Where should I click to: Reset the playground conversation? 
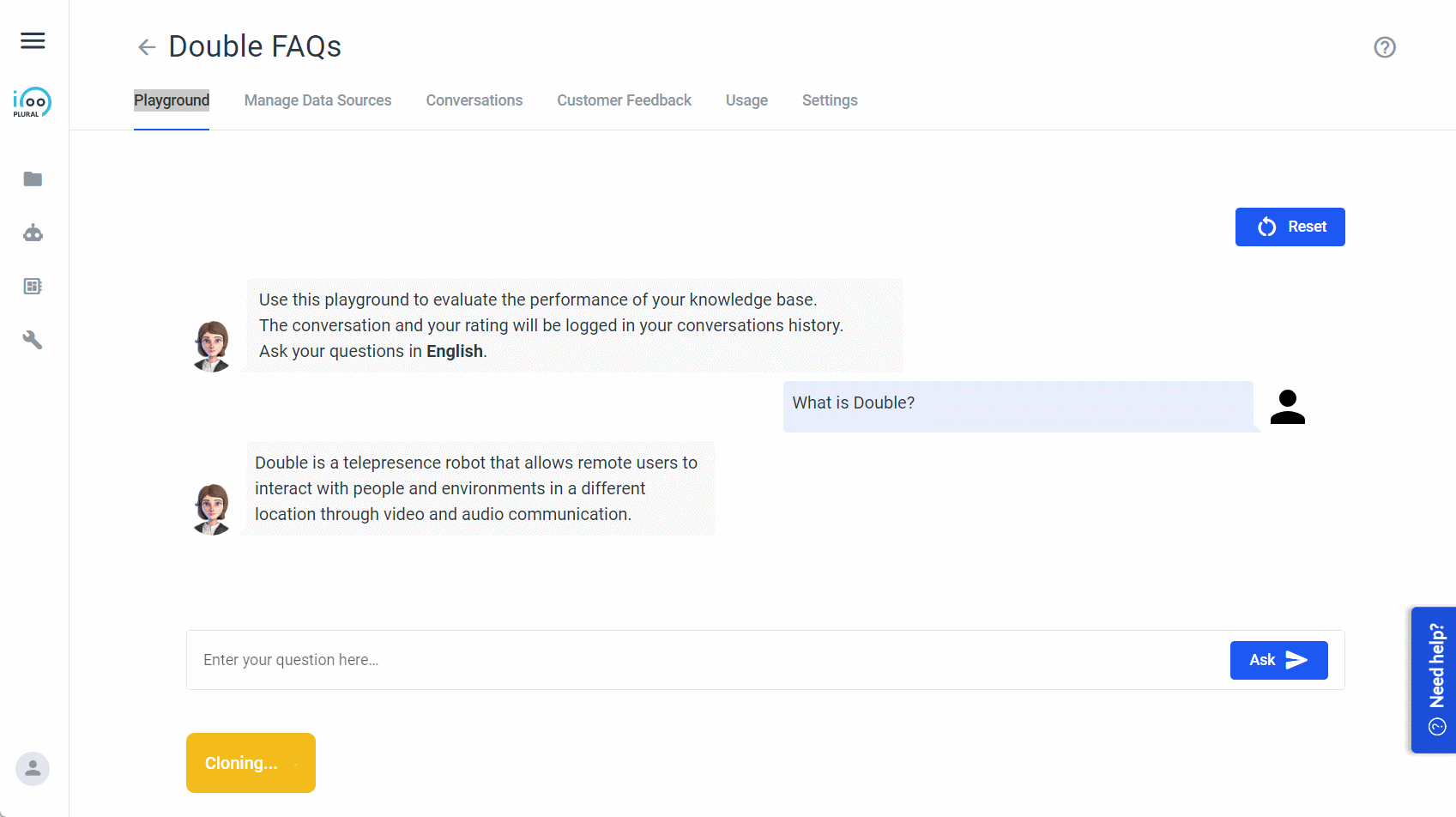[1290, 227]
